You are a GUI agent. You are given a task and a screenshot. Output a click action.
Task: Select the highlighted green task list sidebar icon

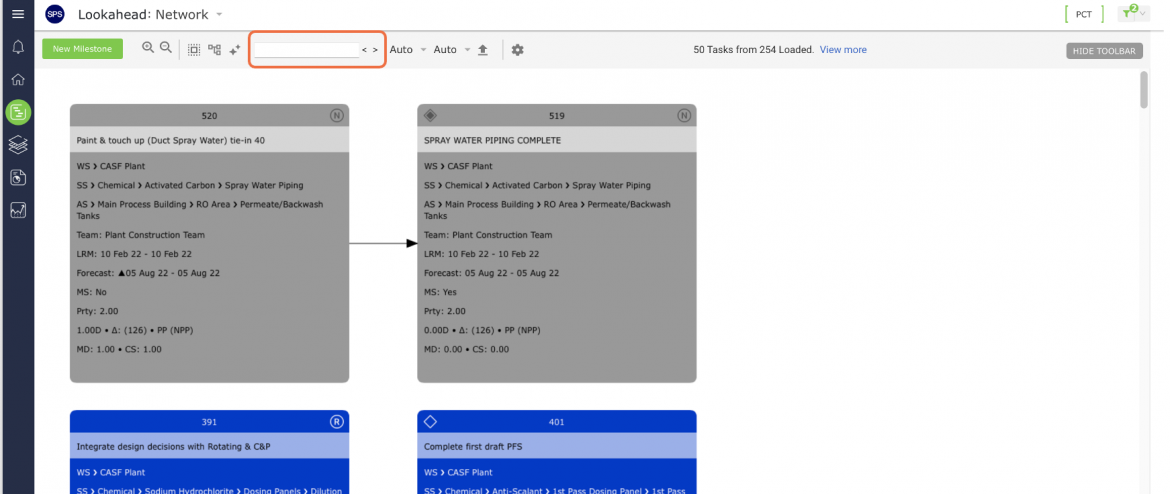click(18, 113)
